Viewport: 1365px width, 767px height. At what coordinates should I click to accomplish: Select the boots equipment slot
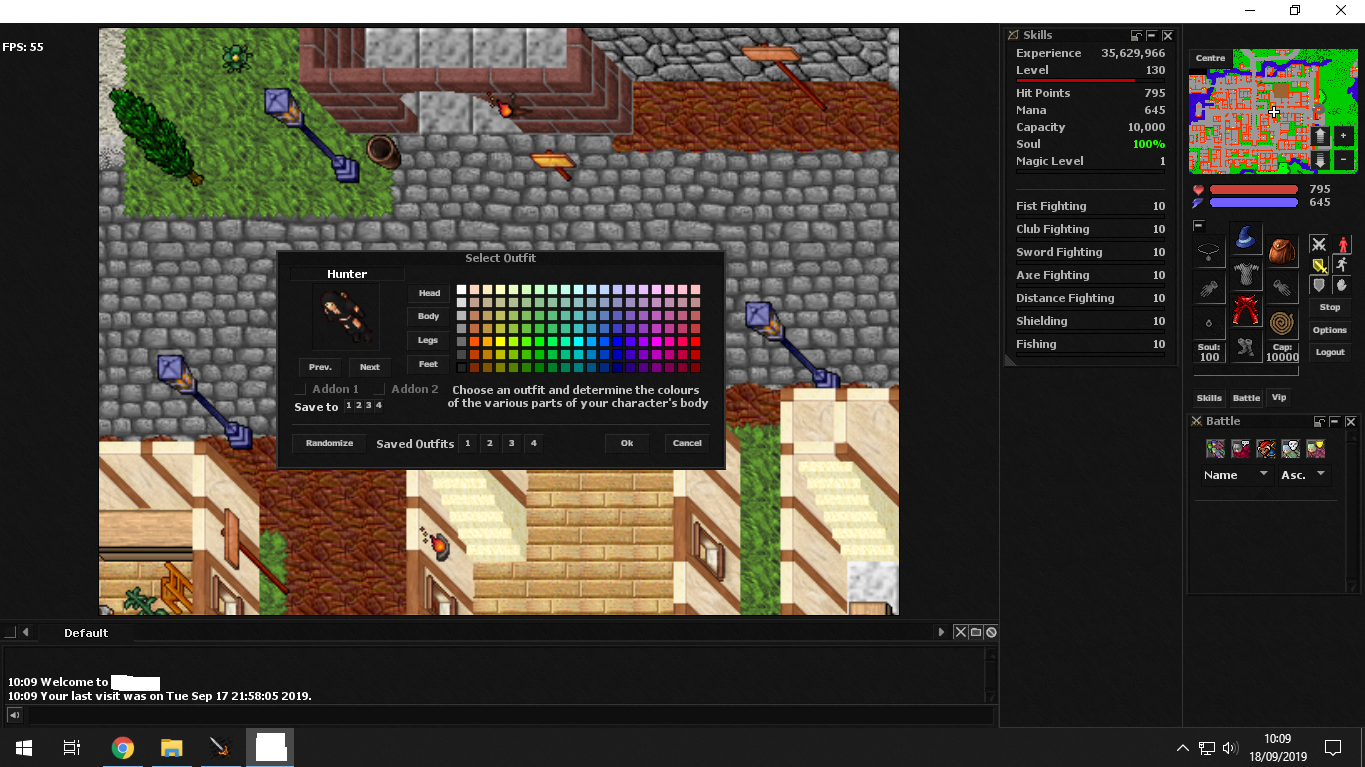tap(1245, 346)
